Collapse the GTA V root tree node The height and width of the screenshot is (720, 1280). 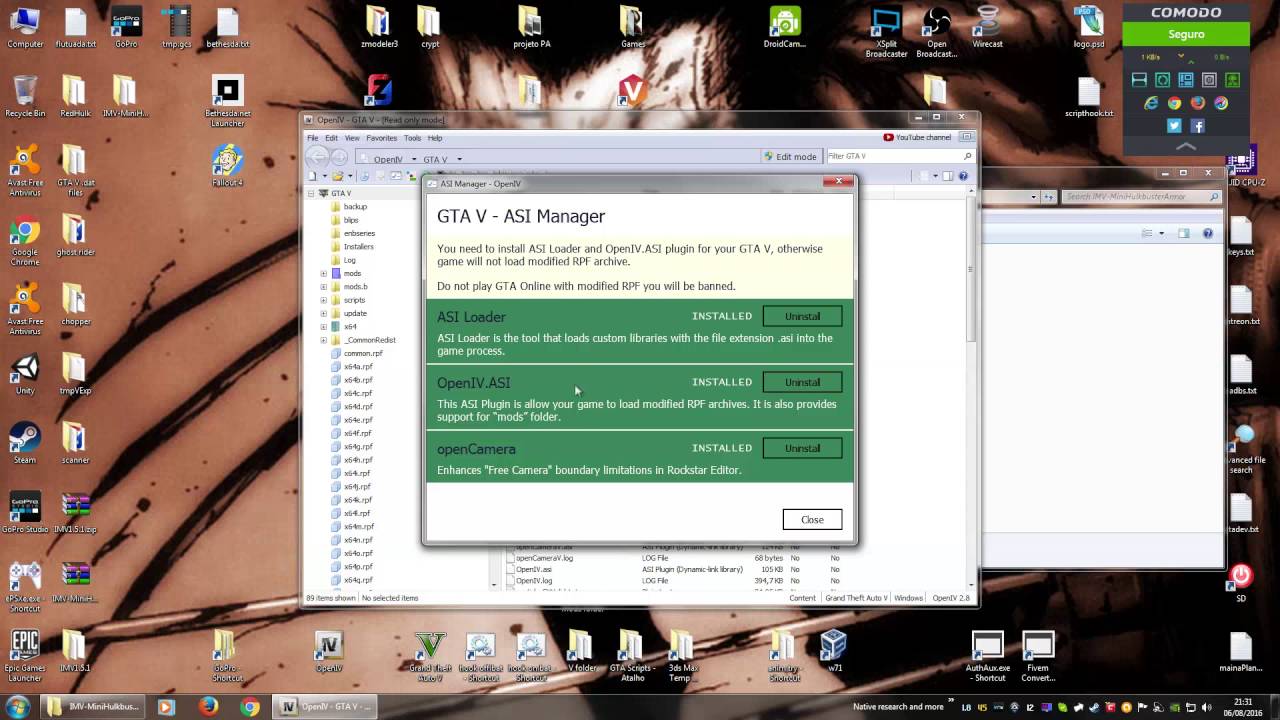point(311,193)
